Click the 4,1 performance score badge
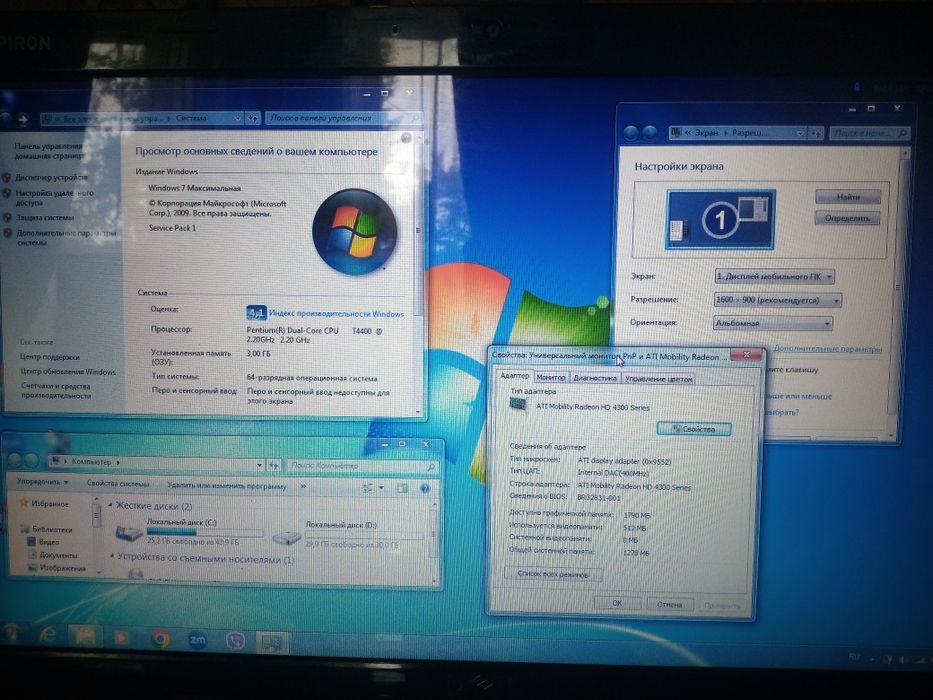Image resolution: width=933 pixels, height=700 pixels. 256,312
